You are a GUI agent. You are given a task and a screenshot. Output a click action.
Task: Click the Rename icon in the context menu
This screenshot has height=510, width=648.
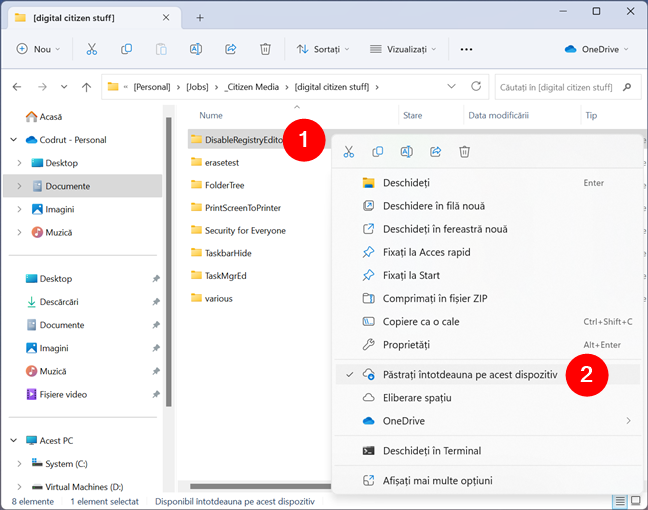(x=406, y=152)
